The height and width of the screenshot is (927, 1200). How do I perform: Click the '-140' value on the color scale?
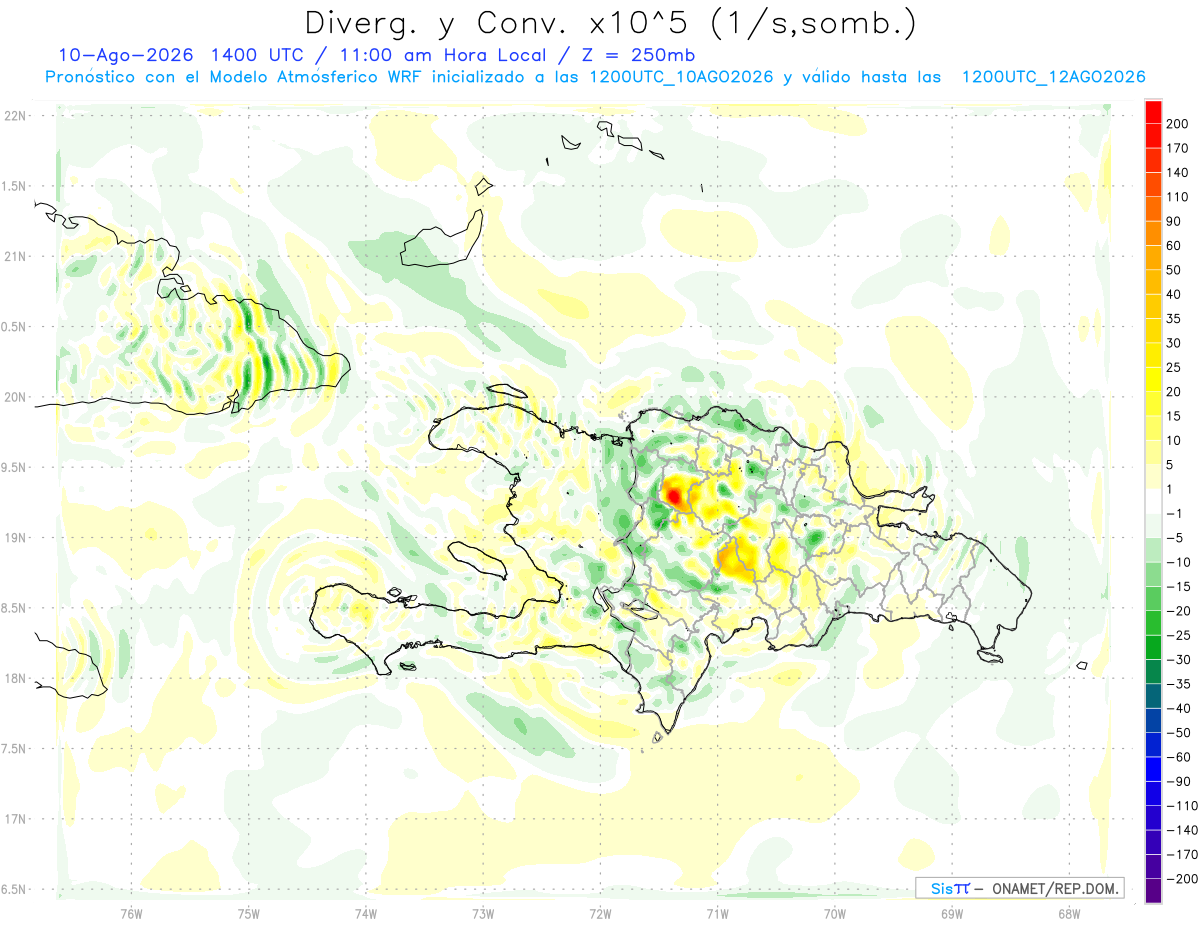[1183, 830]
